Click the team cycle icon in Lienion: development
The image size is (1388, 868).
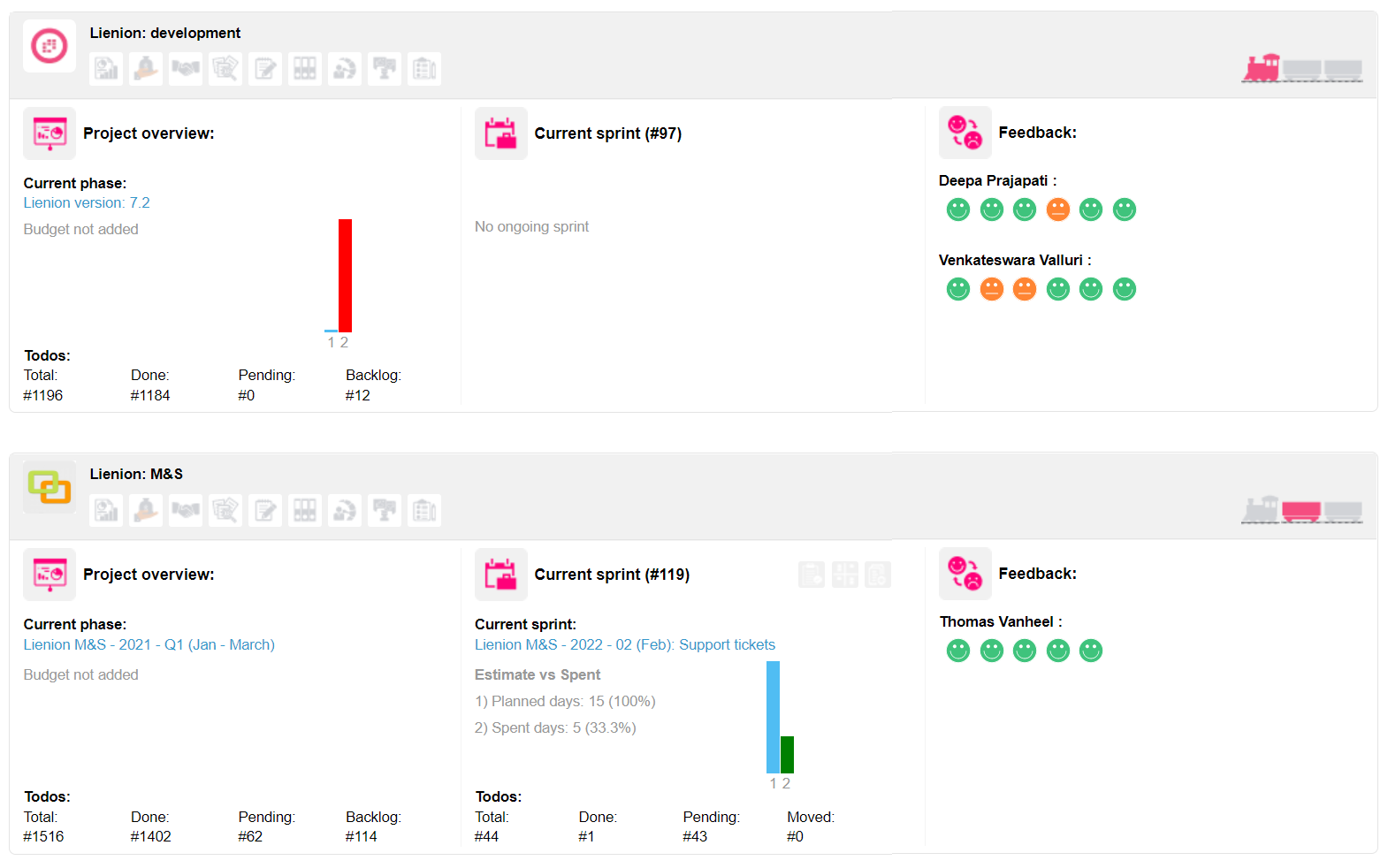345,69
